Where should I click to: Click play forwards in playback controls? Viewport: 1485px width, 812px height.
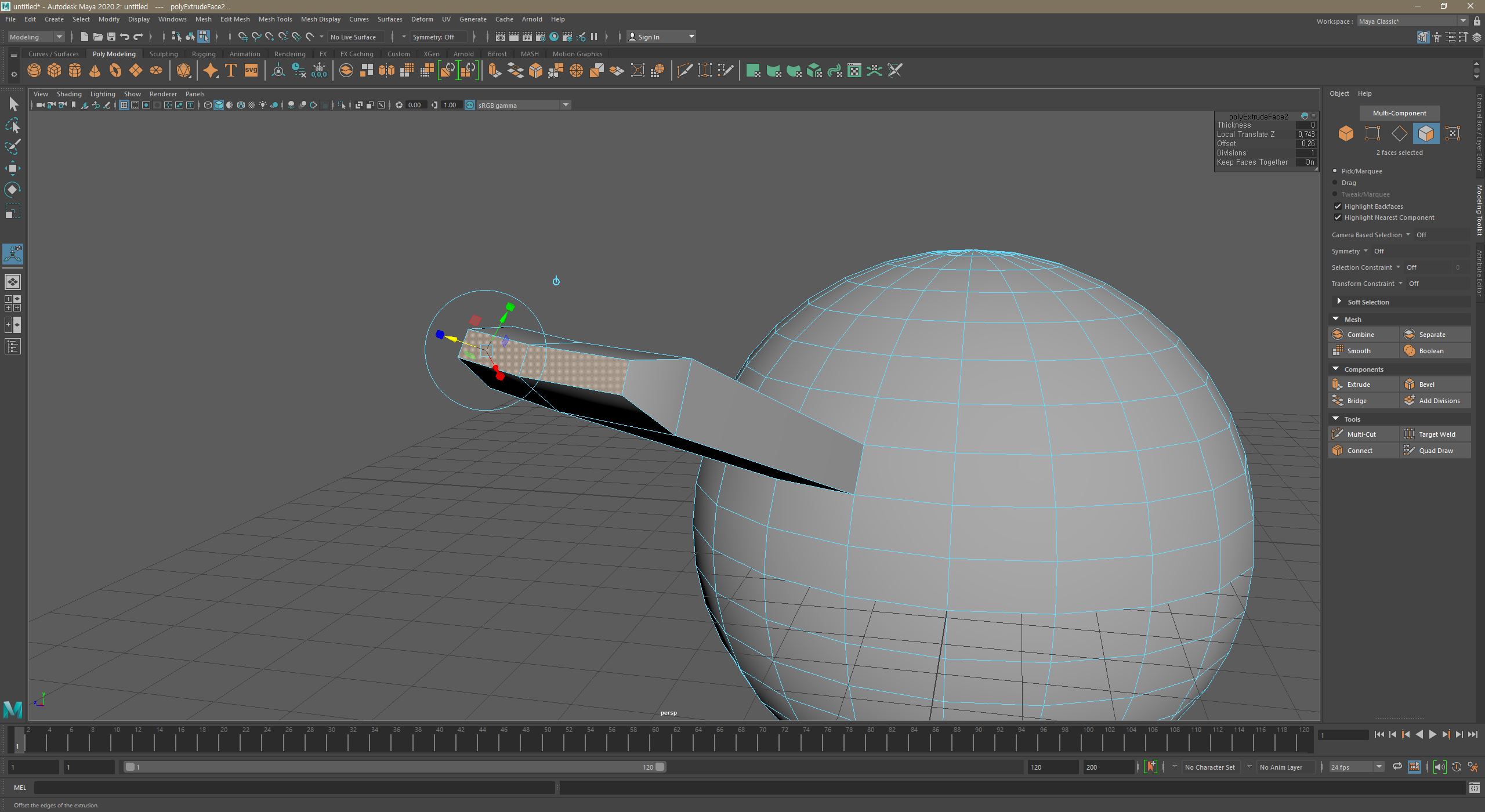1432,735
